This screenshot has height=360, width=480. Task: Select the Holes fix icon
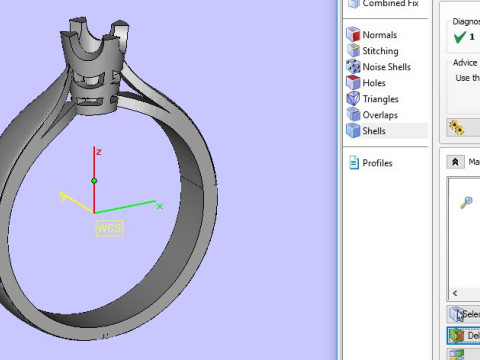[353, 82]
